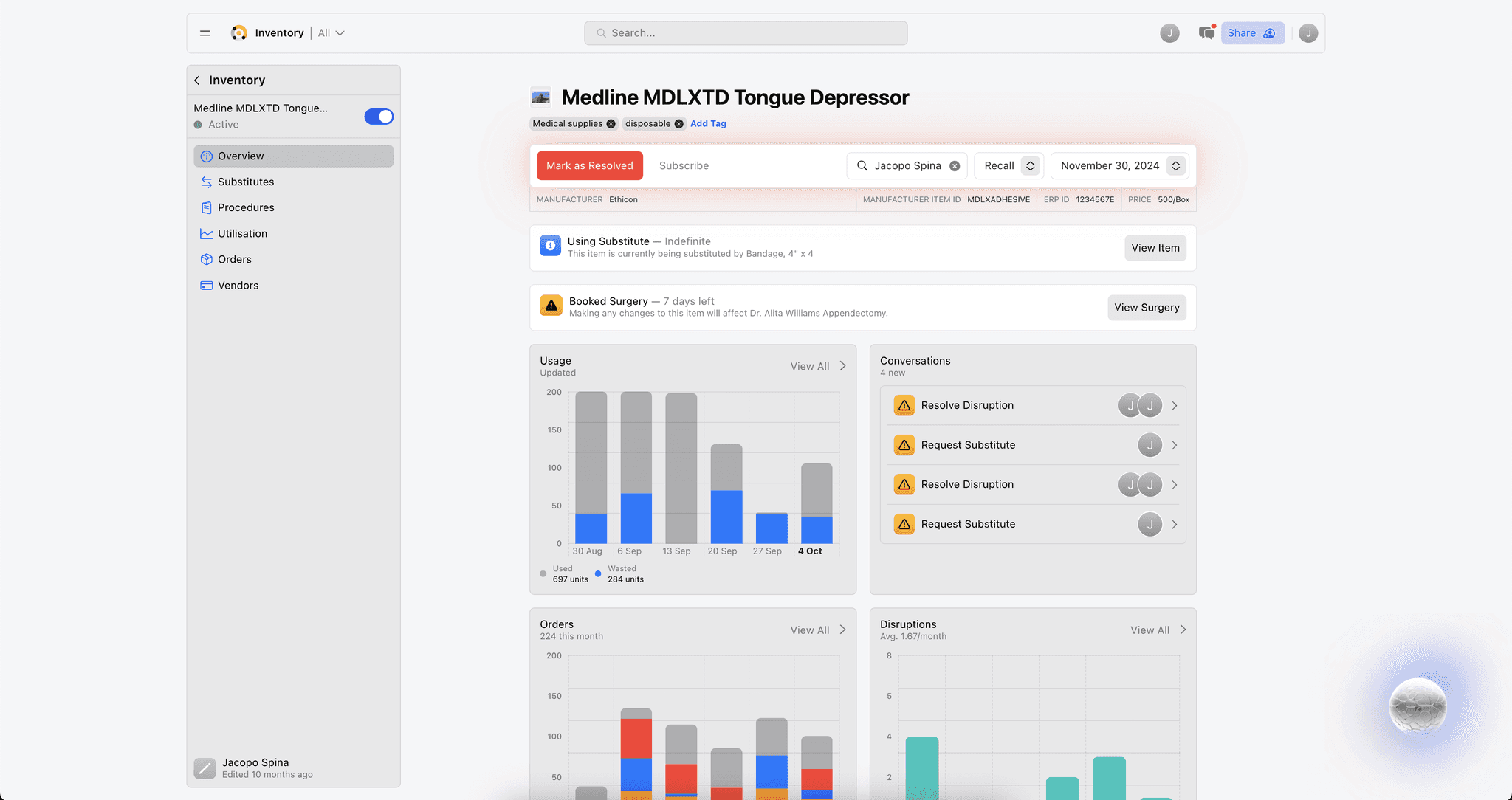Open the Substitutes sidebar section
The image size is (1512, 800).
coord(246,182)
